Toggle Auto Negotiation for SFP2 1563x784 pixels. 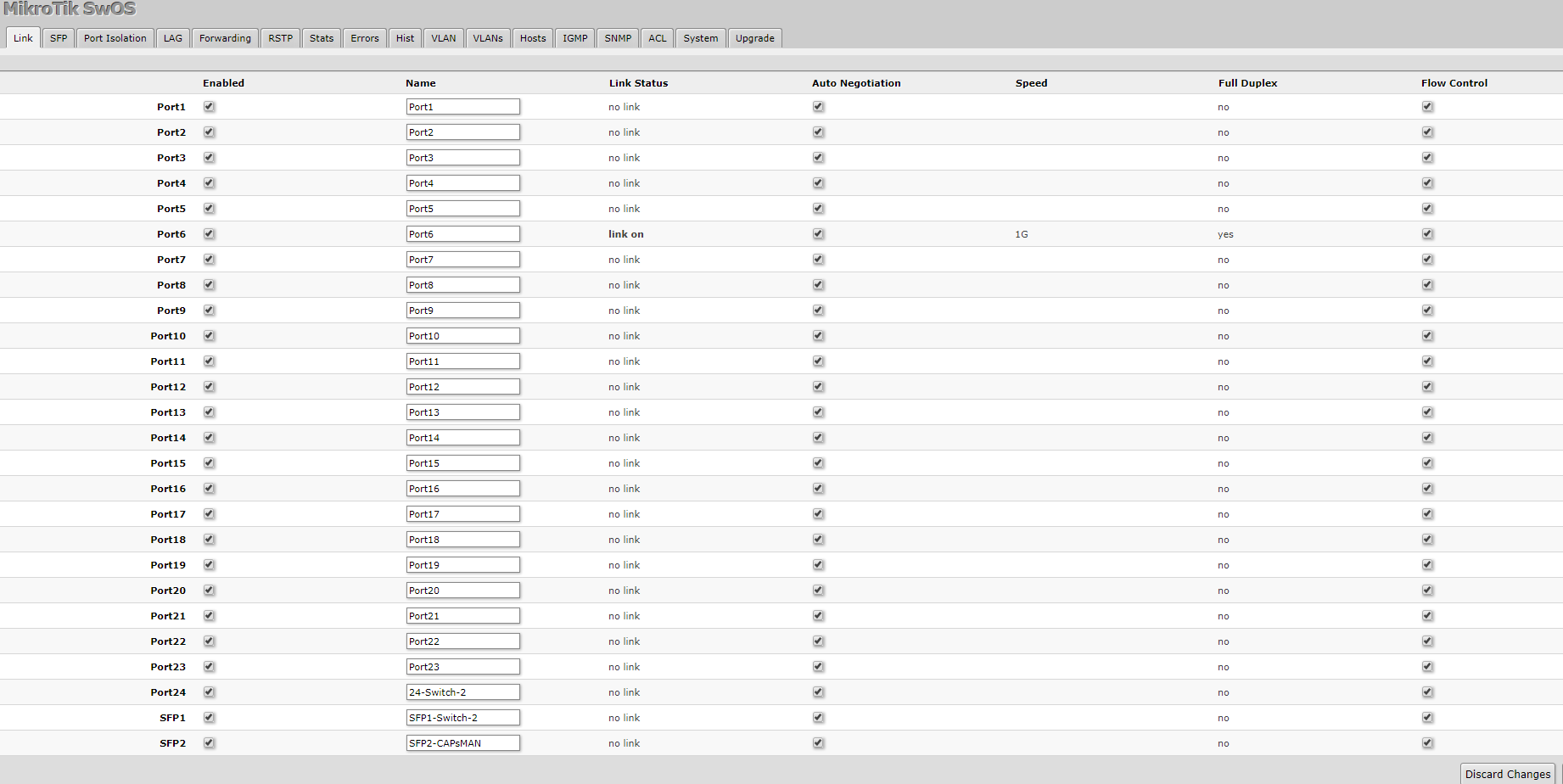click(x=819, y=743)
